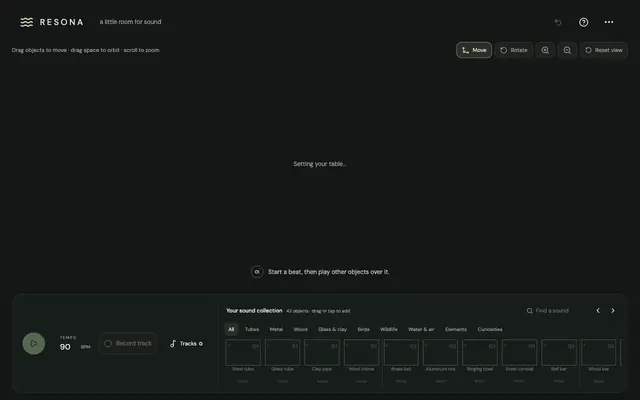Select the Curiosities category tab
This screenshot has width=640, height=400.
[x=490, y=329]
